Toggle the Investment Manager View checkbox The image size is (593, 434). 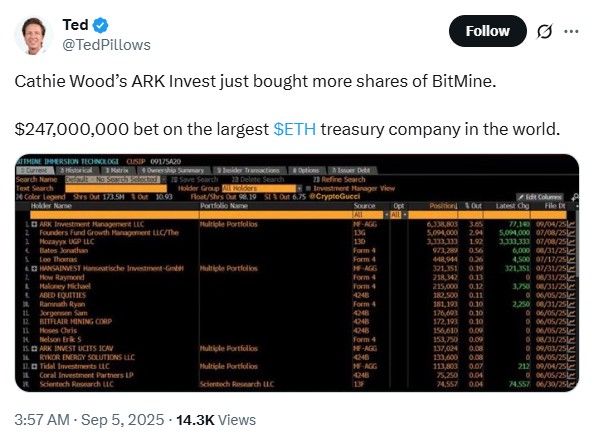point(308,188)
